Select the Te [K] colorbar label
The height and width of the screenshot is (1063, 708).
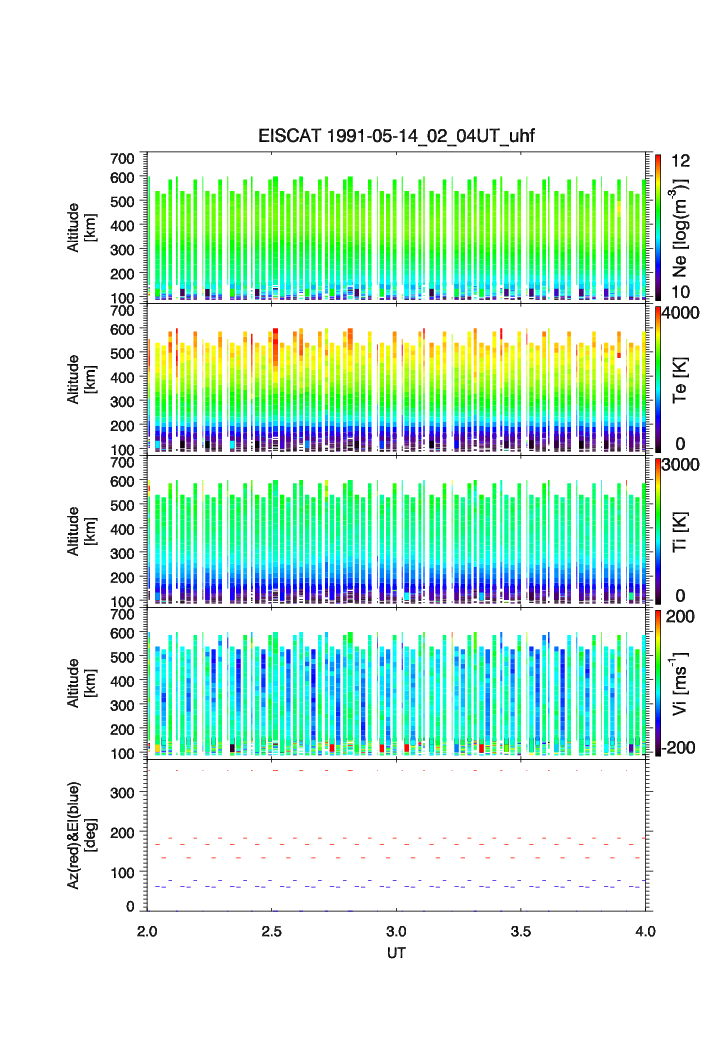[x=680, y=378]
